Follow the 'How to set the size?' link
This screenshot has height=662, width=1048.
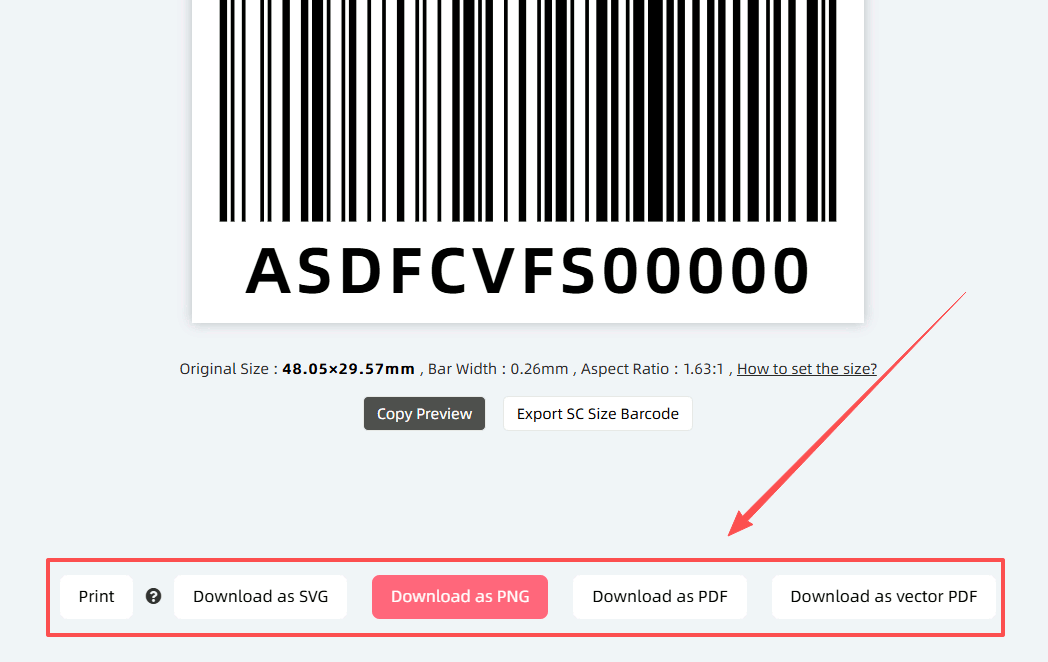click(807, 369)
